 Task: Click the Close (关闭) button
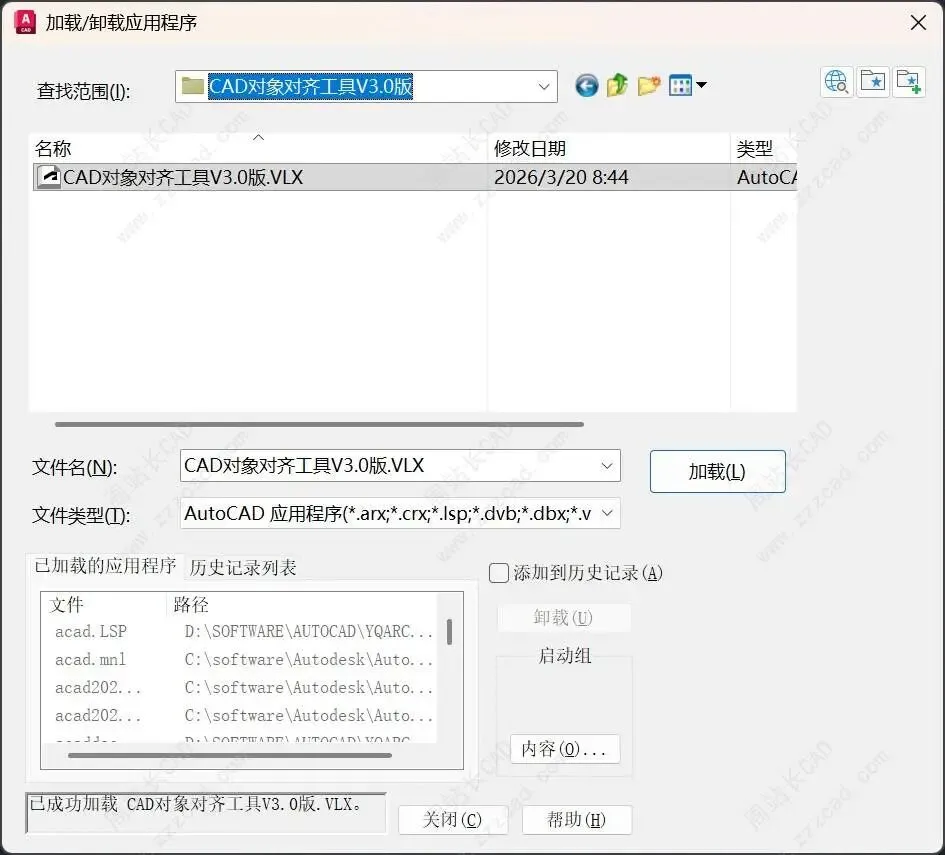(453, 819)
